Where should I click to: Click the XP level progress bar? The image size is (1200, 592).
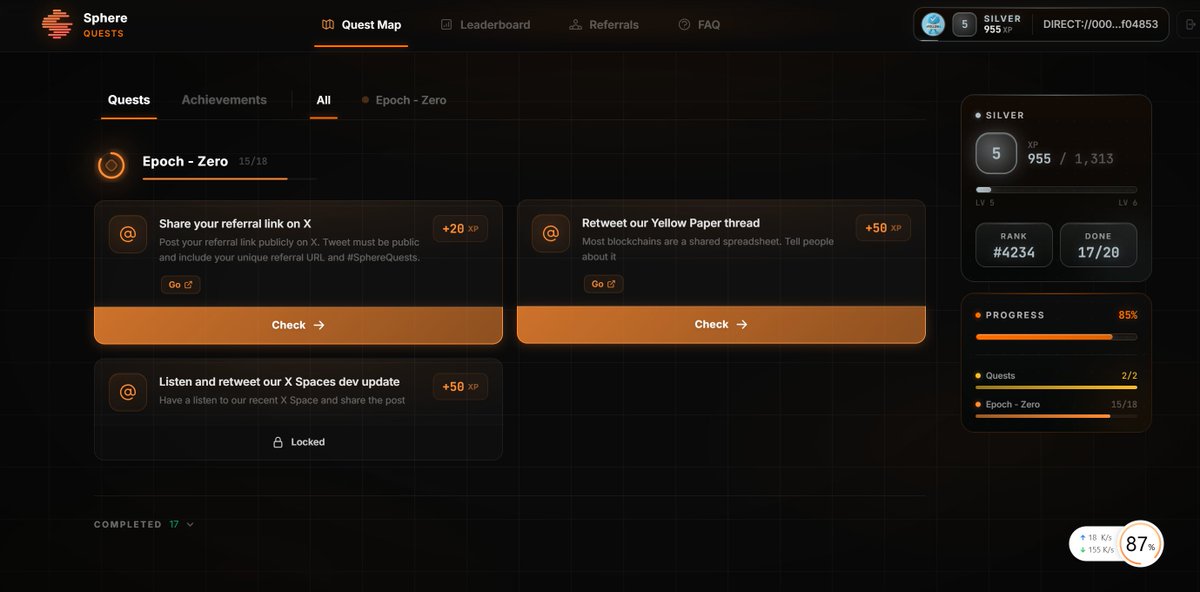click(1056, 189)
